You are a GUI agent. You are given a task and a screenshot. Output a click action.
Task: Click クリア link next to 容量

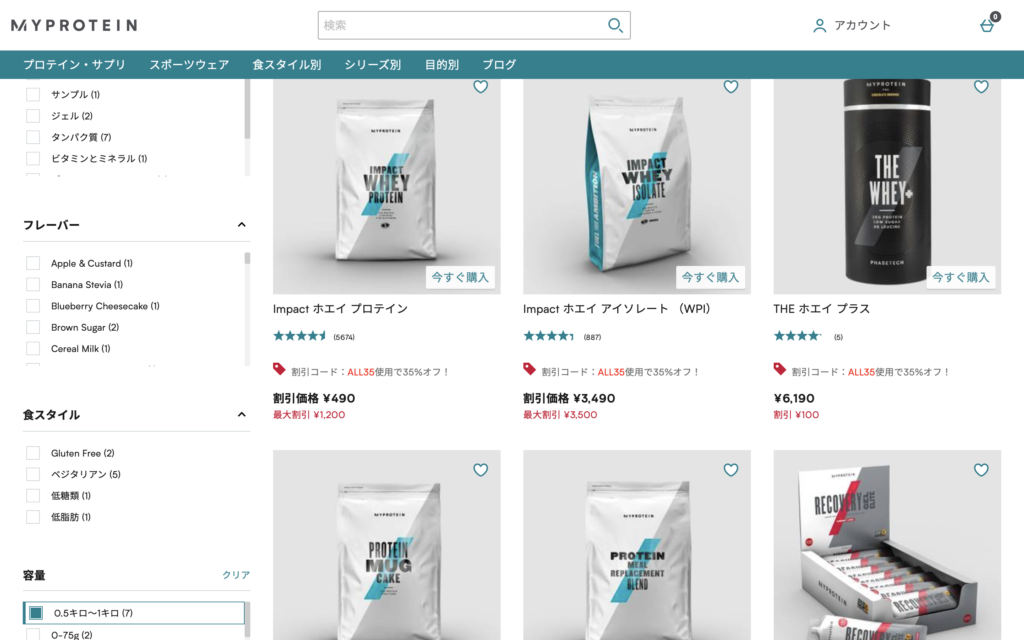tap(236, 575)
